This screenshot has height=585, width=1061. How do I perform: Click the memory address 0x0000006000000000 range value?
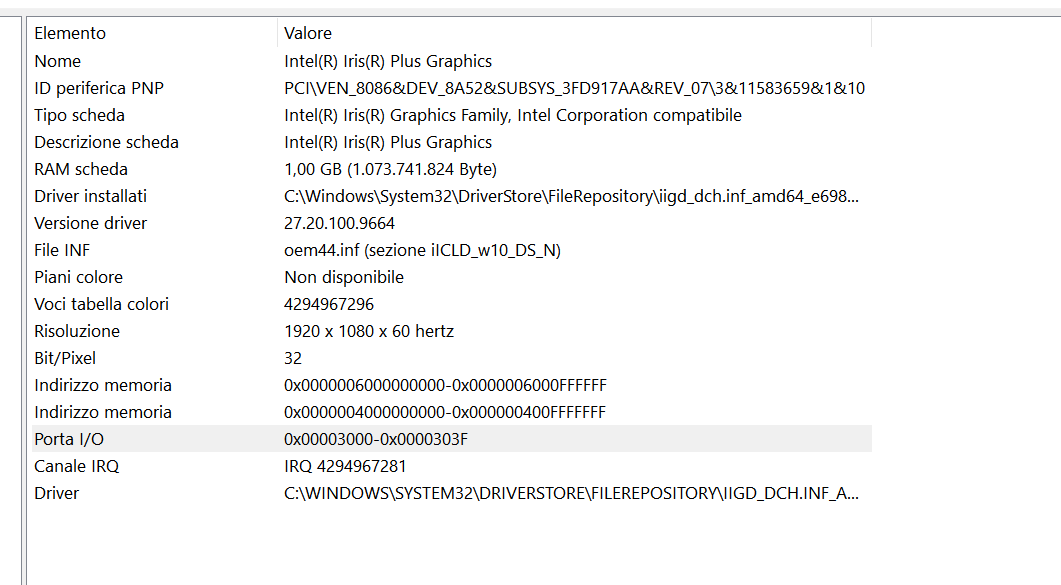tap(445, 385)
